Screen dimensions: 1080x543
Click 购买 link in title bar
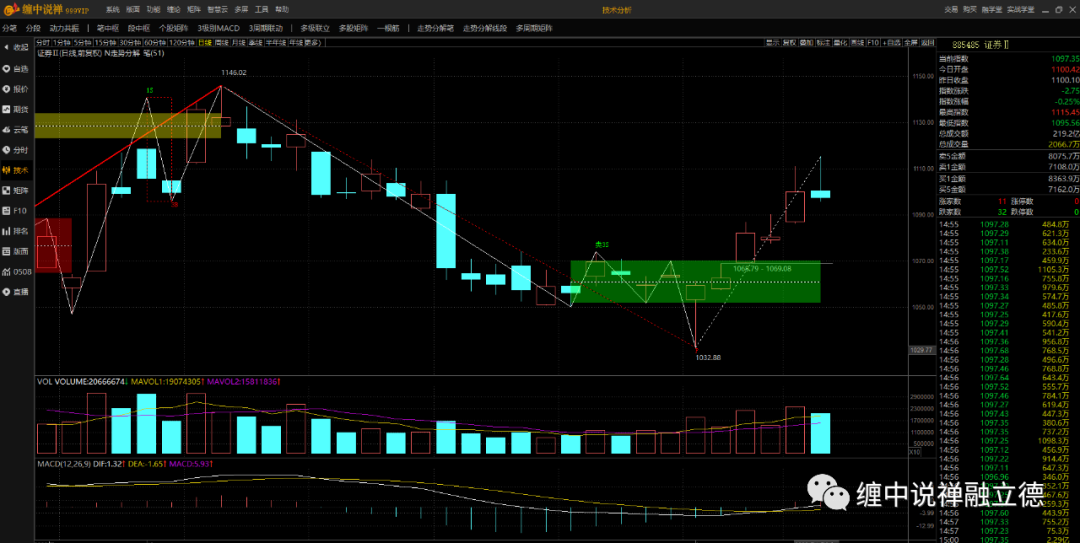click(x=970, y=10)
